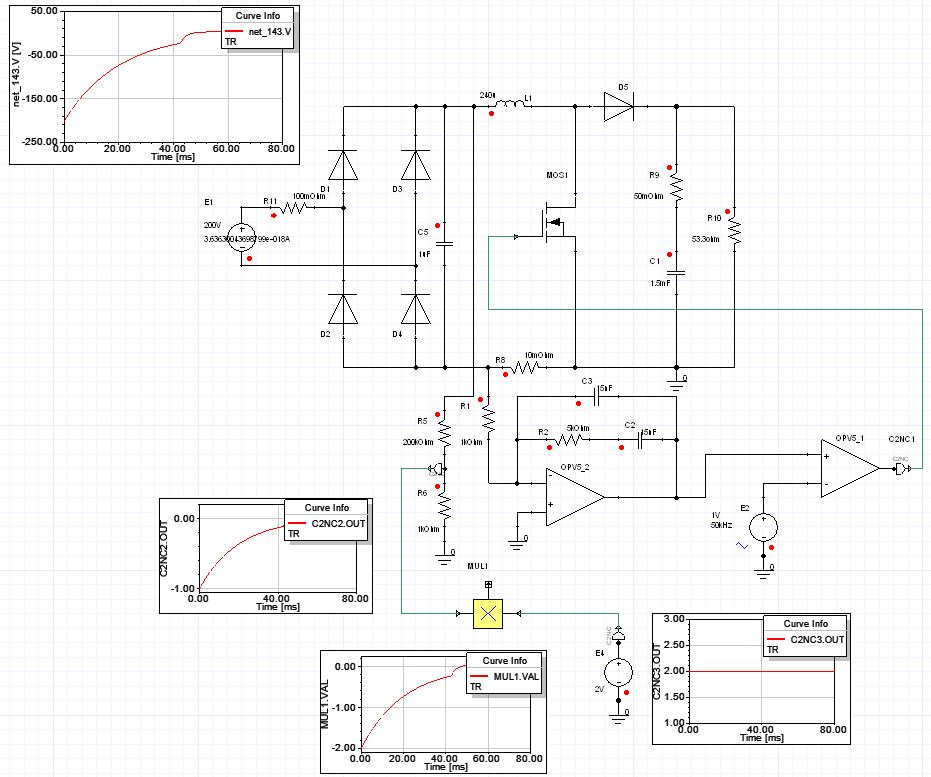Click the triangle waveform marker beside E2
Viewport: 931px width, 777px height.
point(742,545)
